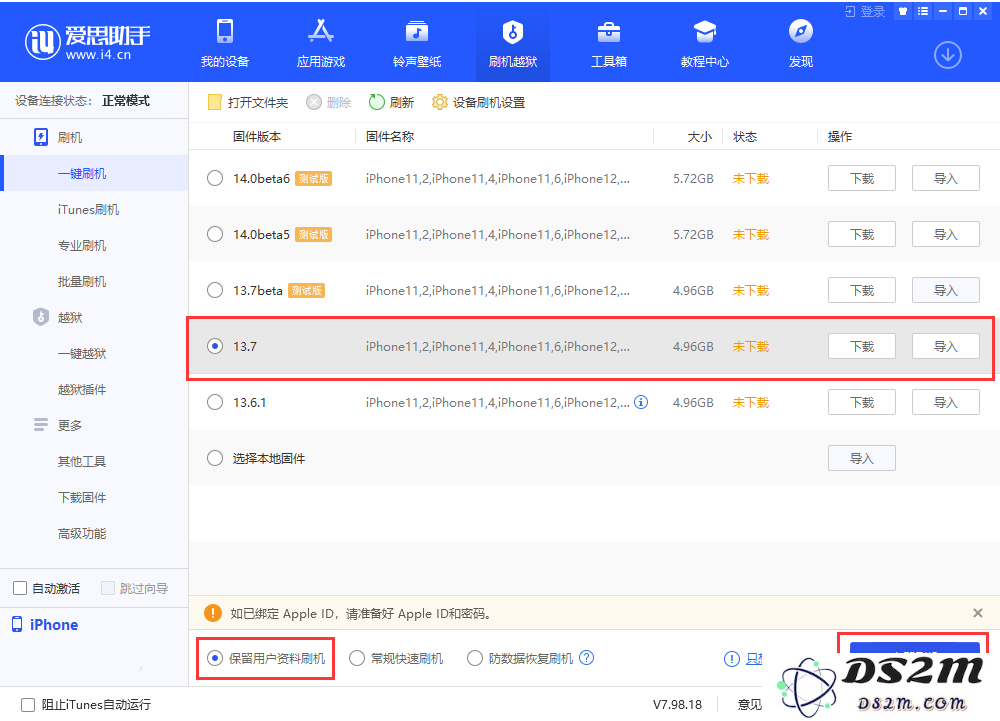Screen dimensions: 1000x721
Task: Click the 固件名称 column header
Action: [390, 136]
